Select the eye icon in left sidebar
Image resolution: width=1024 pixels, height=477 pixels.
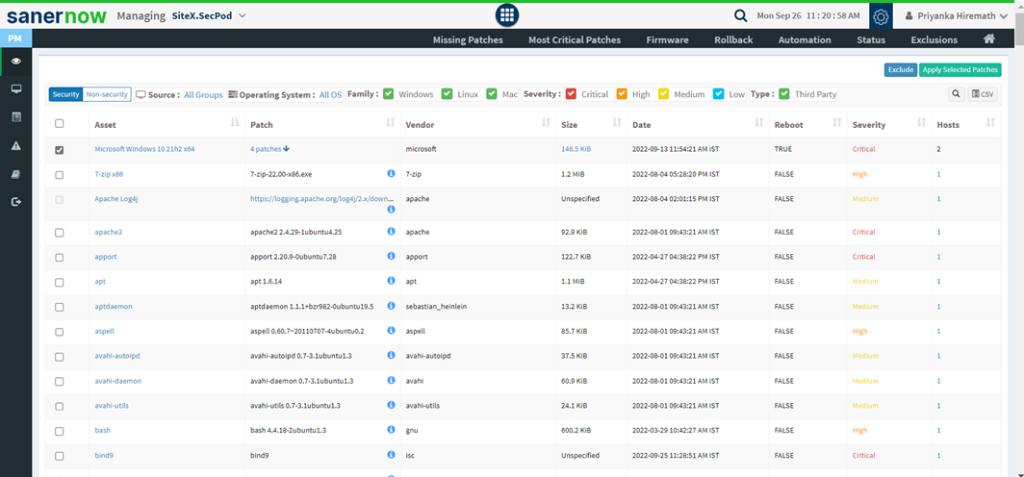click(16, 62)
